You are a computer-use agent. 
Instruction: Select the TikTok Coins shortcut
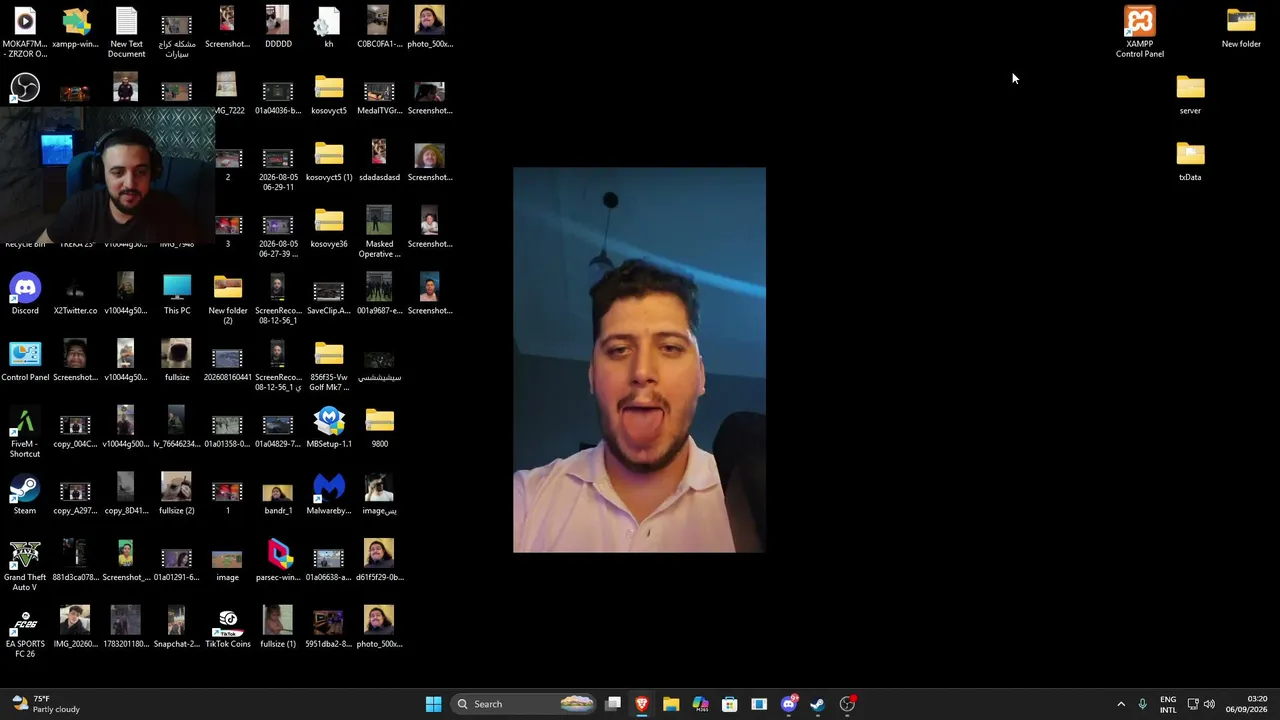coord(228,628)
